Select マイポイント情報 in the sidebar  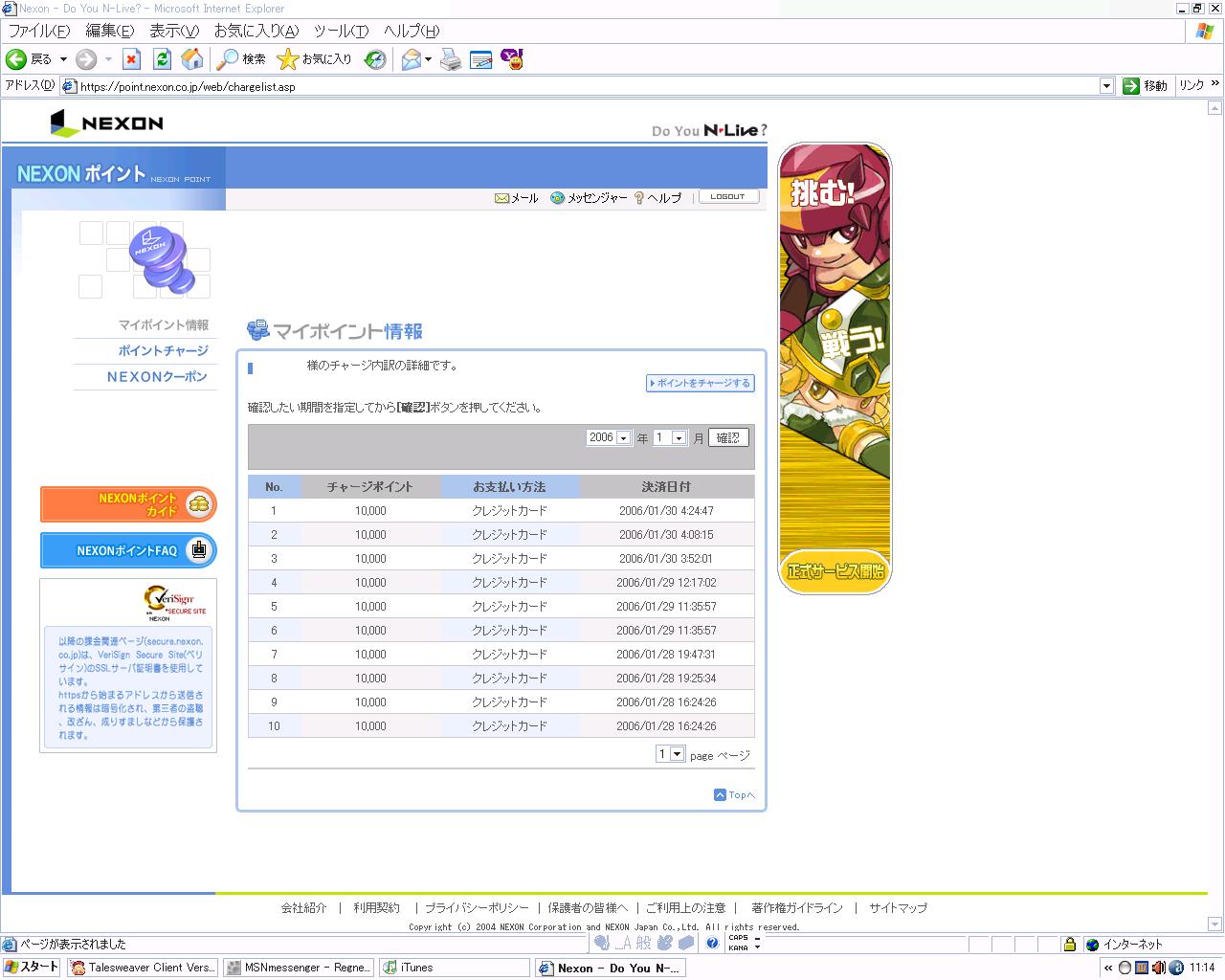point(164,325)
